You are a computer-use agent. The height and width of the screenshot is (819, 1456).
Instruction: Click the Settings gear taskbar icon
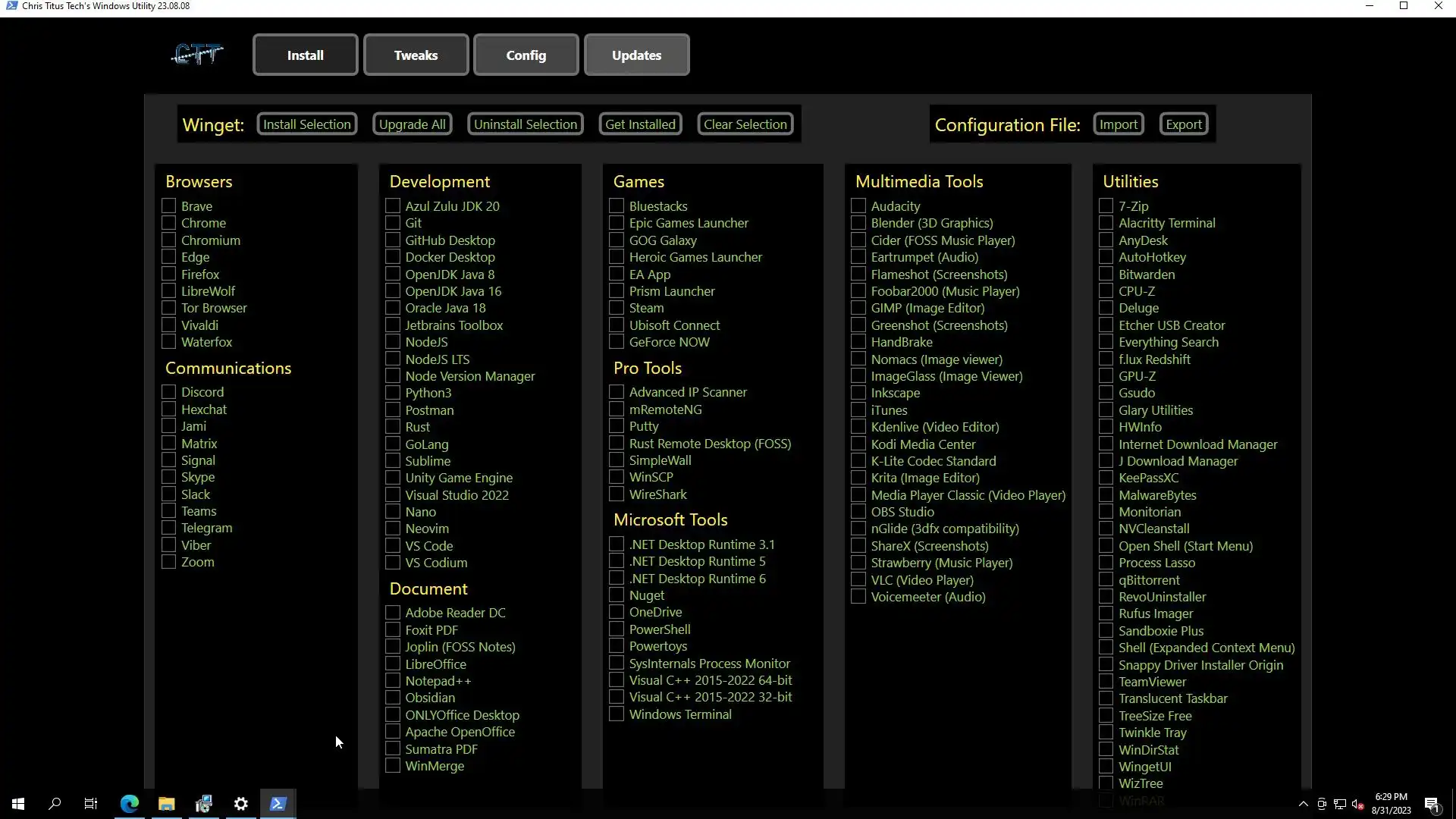(241, 804)
